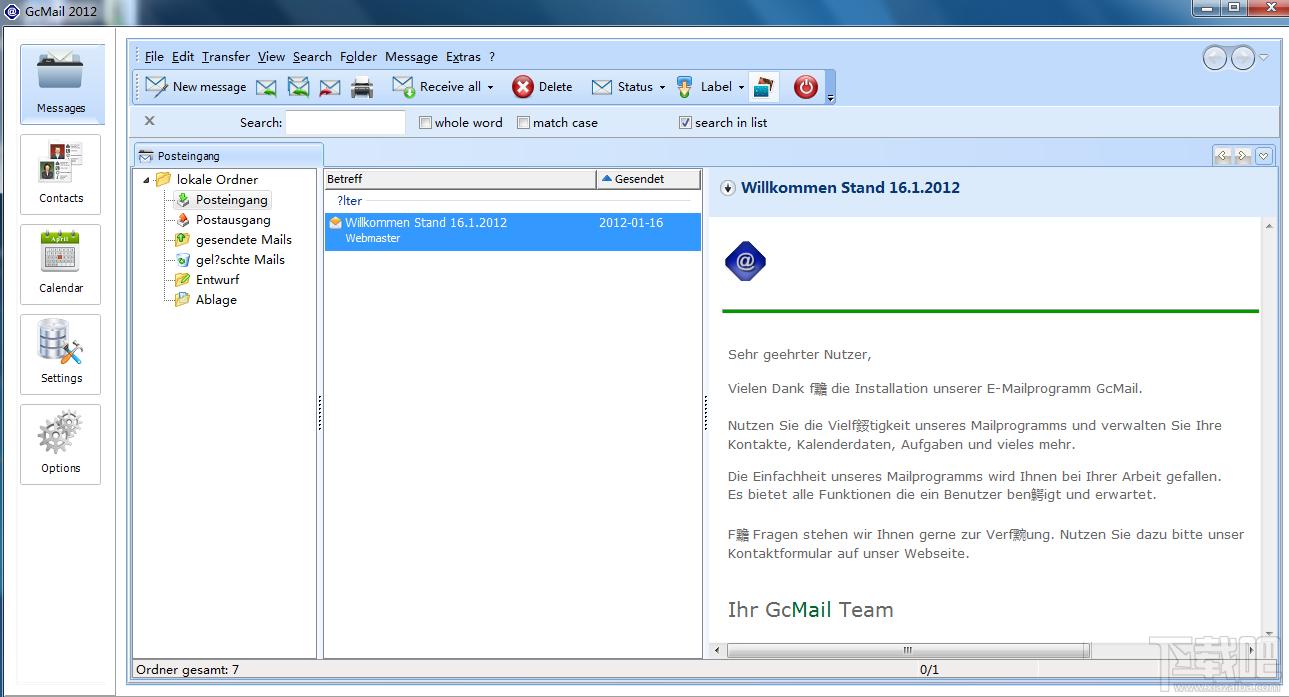The image size is (1289, 697).
Task: Sort by the Betreff column header
Action: click(x=460, y=179)
